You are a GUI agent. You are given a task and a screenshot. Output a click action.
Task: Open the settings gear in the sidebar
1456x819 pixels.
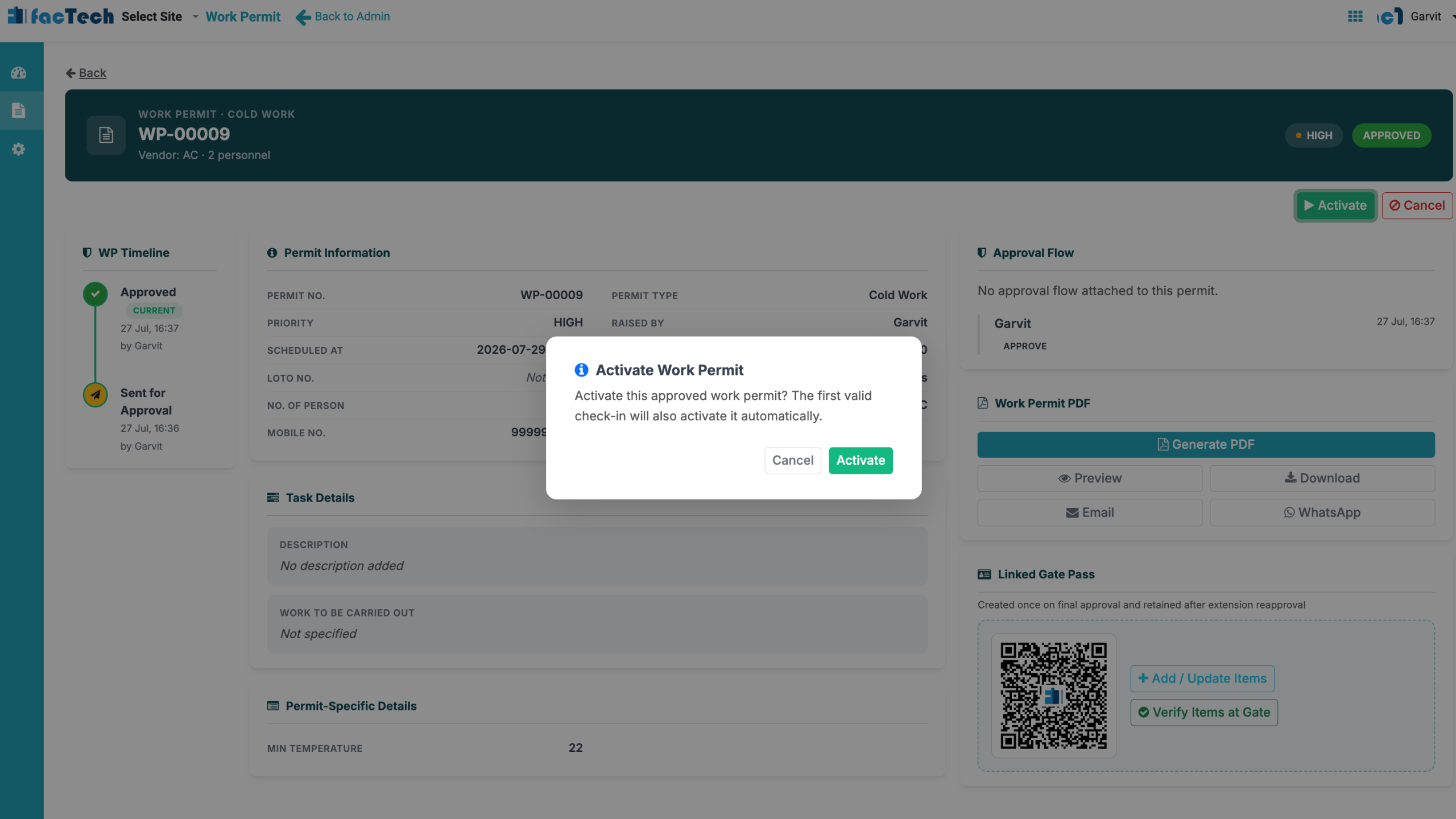19,149
